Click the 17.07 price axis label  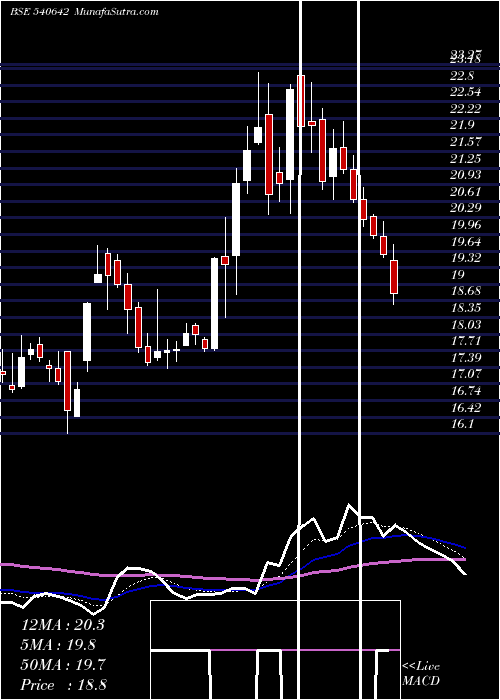click(466, 374)
